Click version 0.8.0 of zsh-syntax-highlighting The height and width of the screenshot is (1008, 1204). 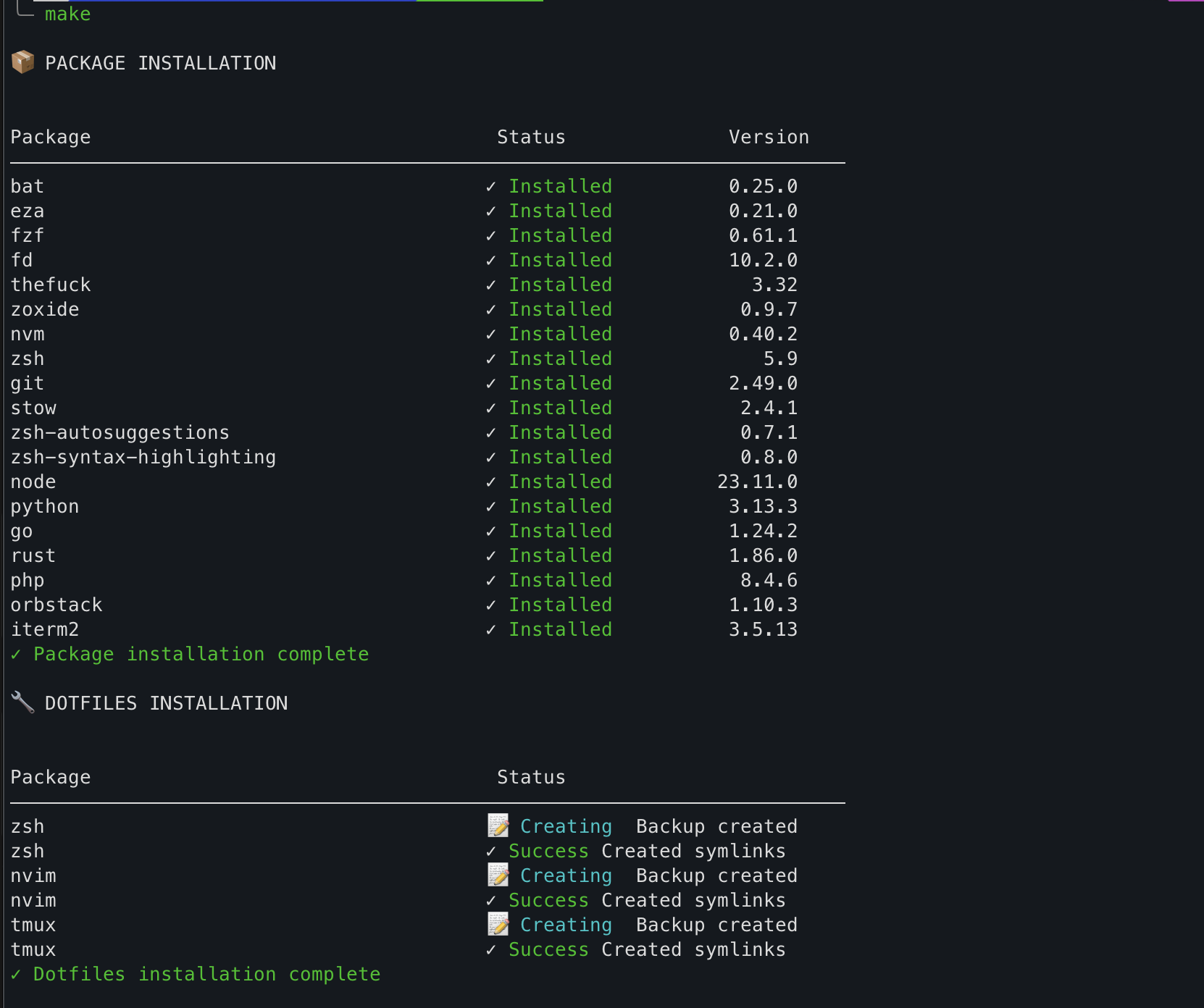tap(769, 457)
